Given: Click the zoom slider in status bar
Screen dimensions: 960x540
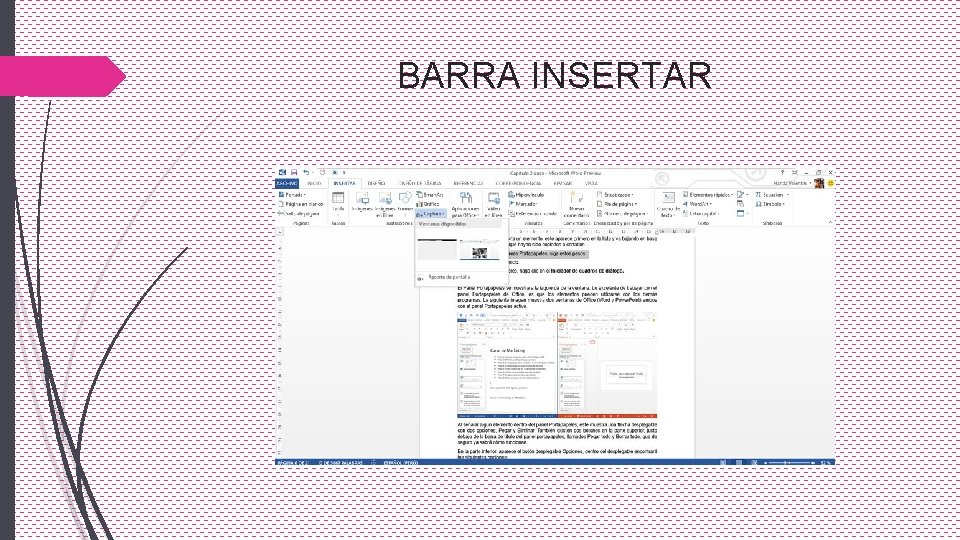Looking at the screenshot, I should (790, 463).
